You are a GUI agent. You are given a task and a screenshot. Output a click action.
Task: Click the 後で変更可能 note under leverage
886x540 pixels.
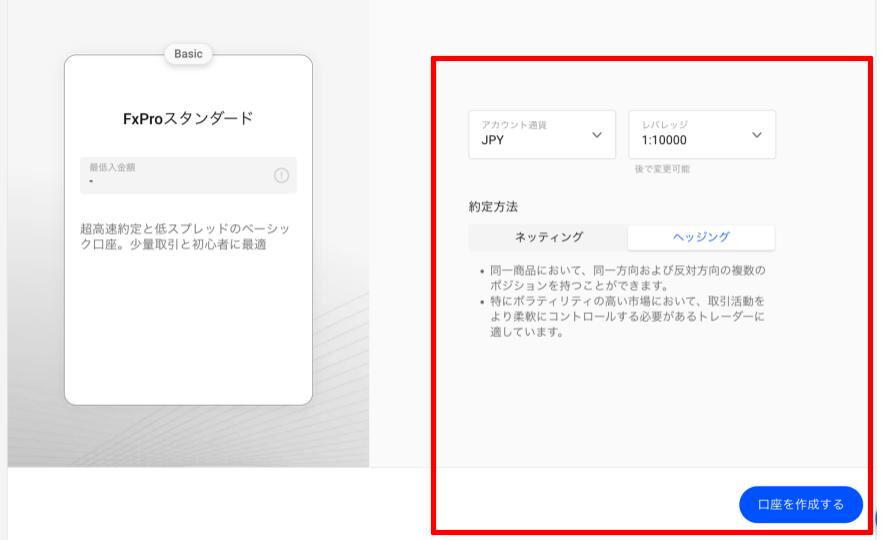pyautogui.click(x=662, y=169)
